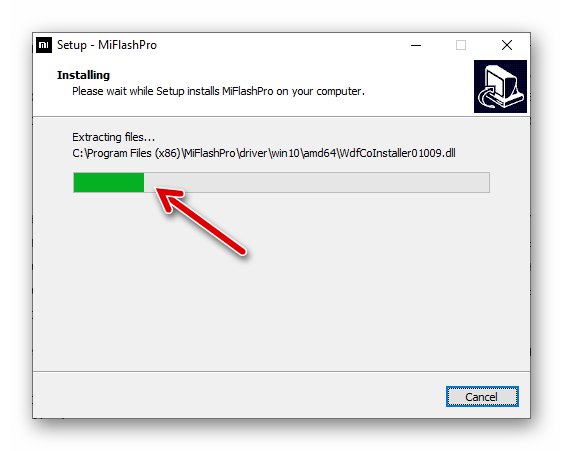Viewport: 563px width, 451px height.
Task: Click the setup wizard computer icon
Action: (500, 87)
